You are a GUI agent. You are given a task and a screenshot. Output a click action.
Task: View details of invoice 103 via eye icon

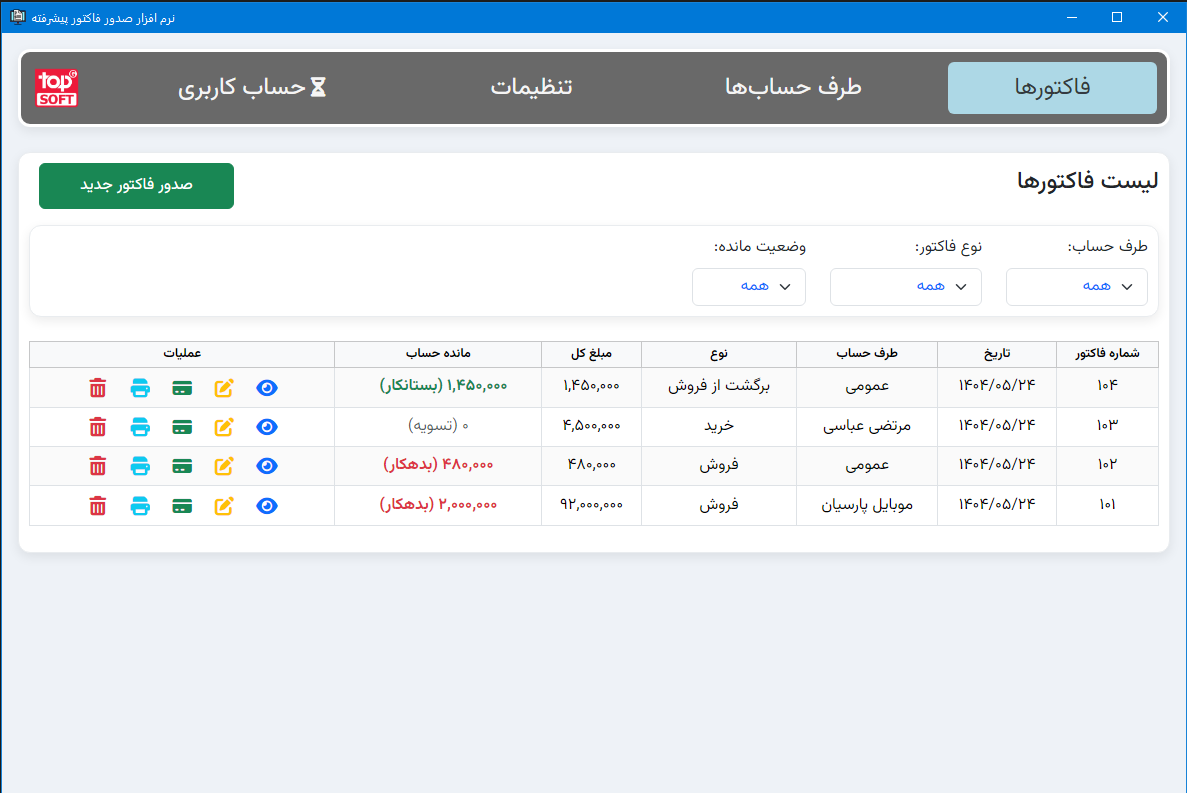pos(266,426)
